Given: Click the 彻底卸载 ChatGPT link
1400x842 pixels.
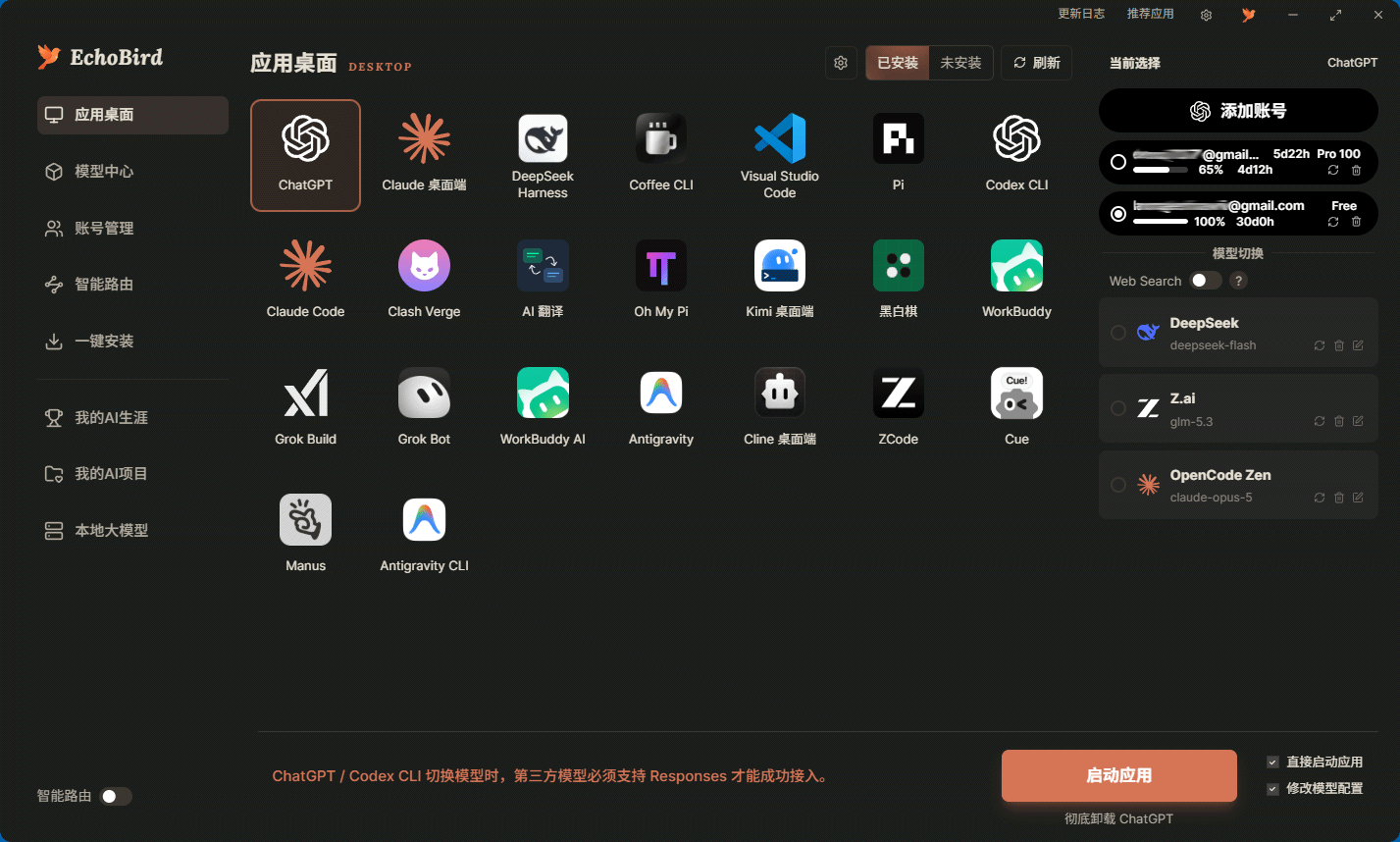Looking at the screenshot, I should tap(1118, 818).
